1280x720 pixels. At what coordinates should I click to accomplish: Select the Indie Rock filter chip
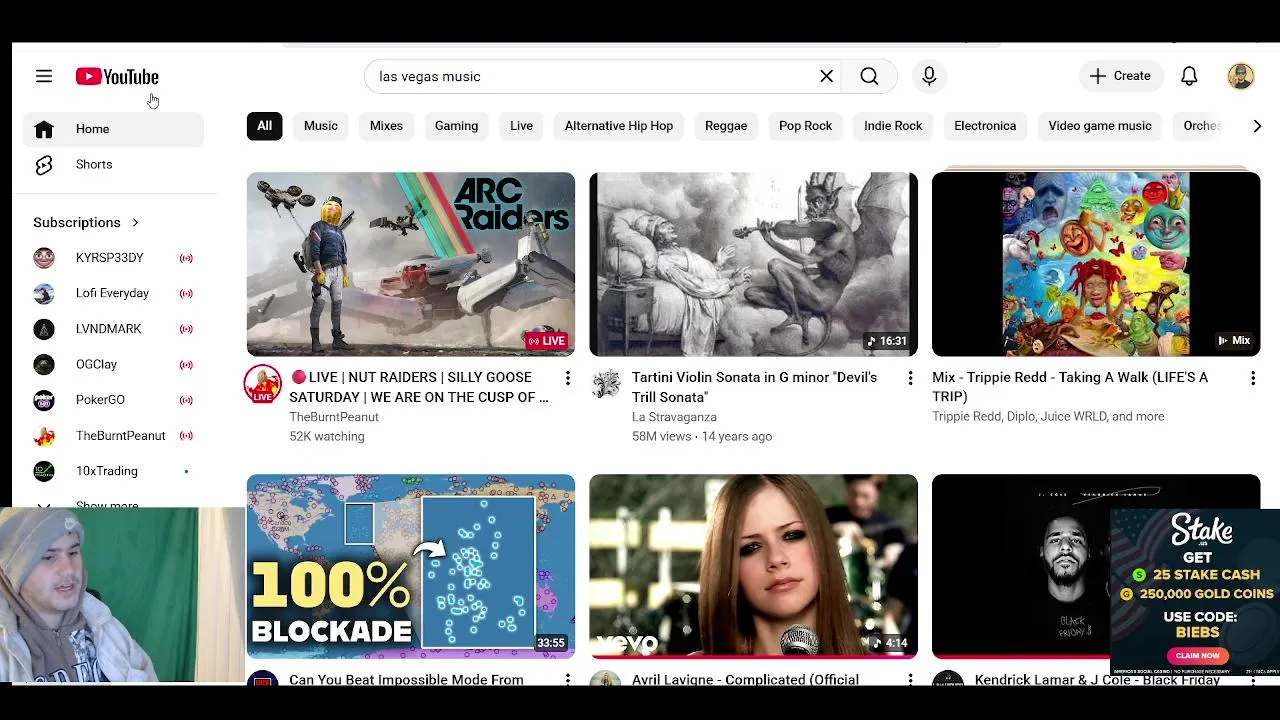893,126
